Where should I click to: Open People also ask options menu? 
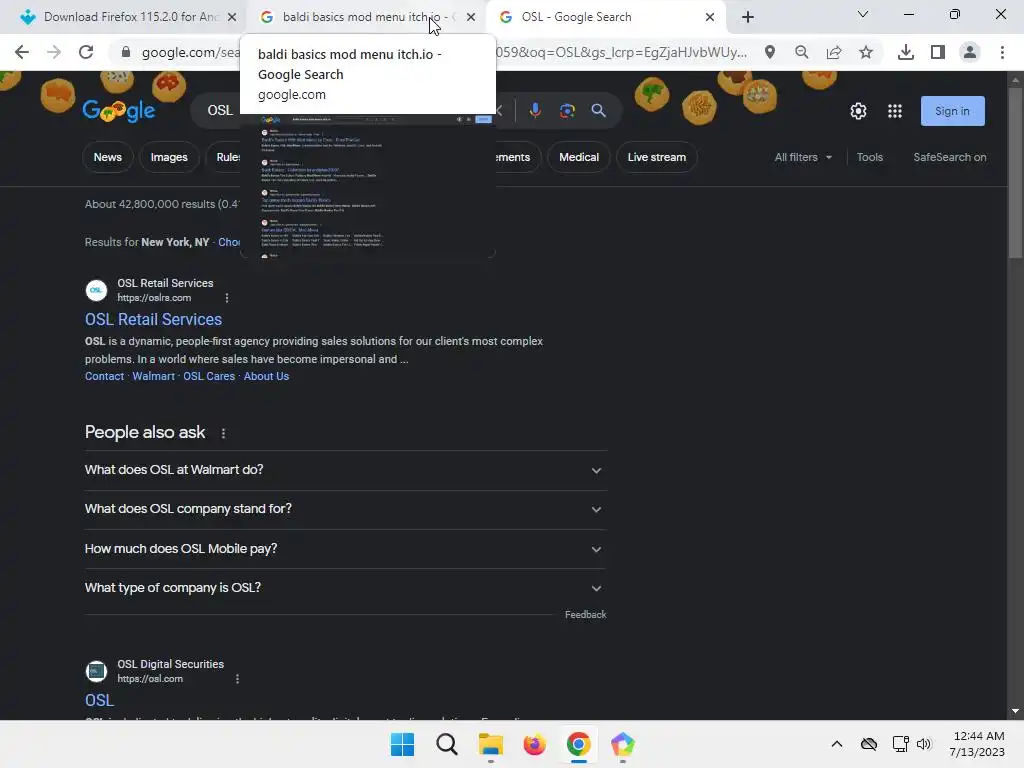(223, 433)
